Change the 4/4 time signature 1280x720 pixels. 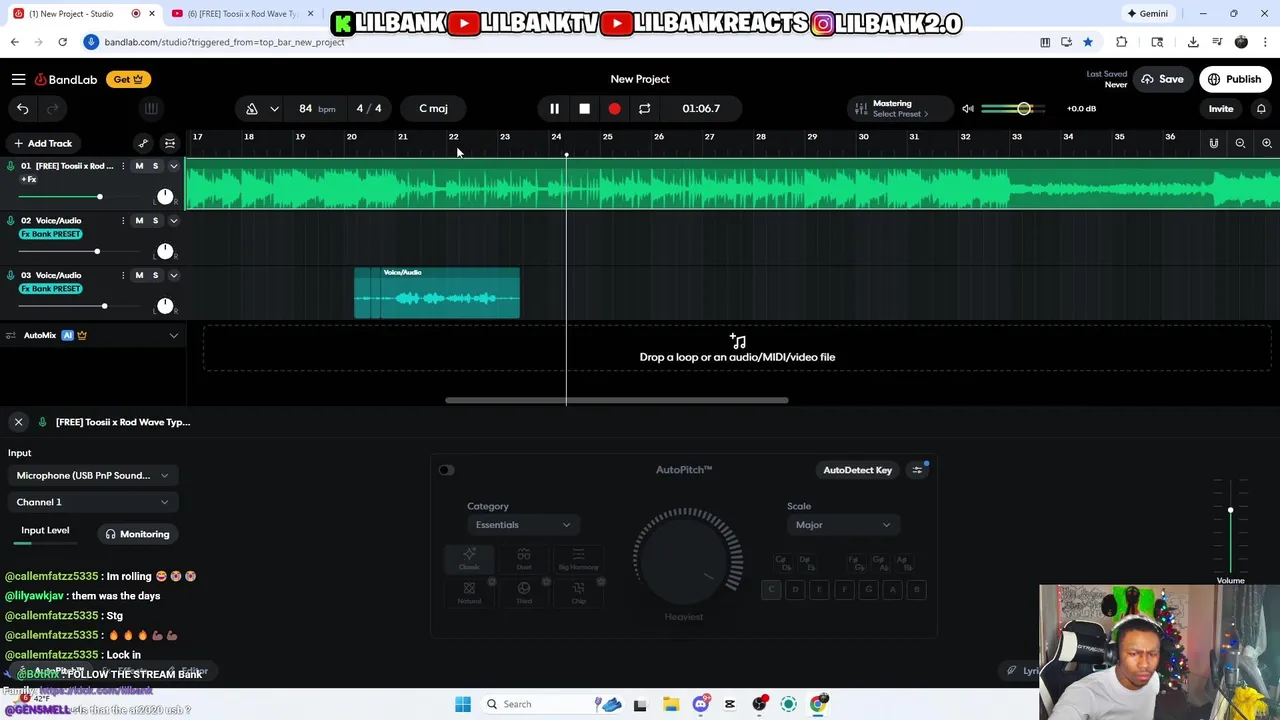click(x=369, y=108)
